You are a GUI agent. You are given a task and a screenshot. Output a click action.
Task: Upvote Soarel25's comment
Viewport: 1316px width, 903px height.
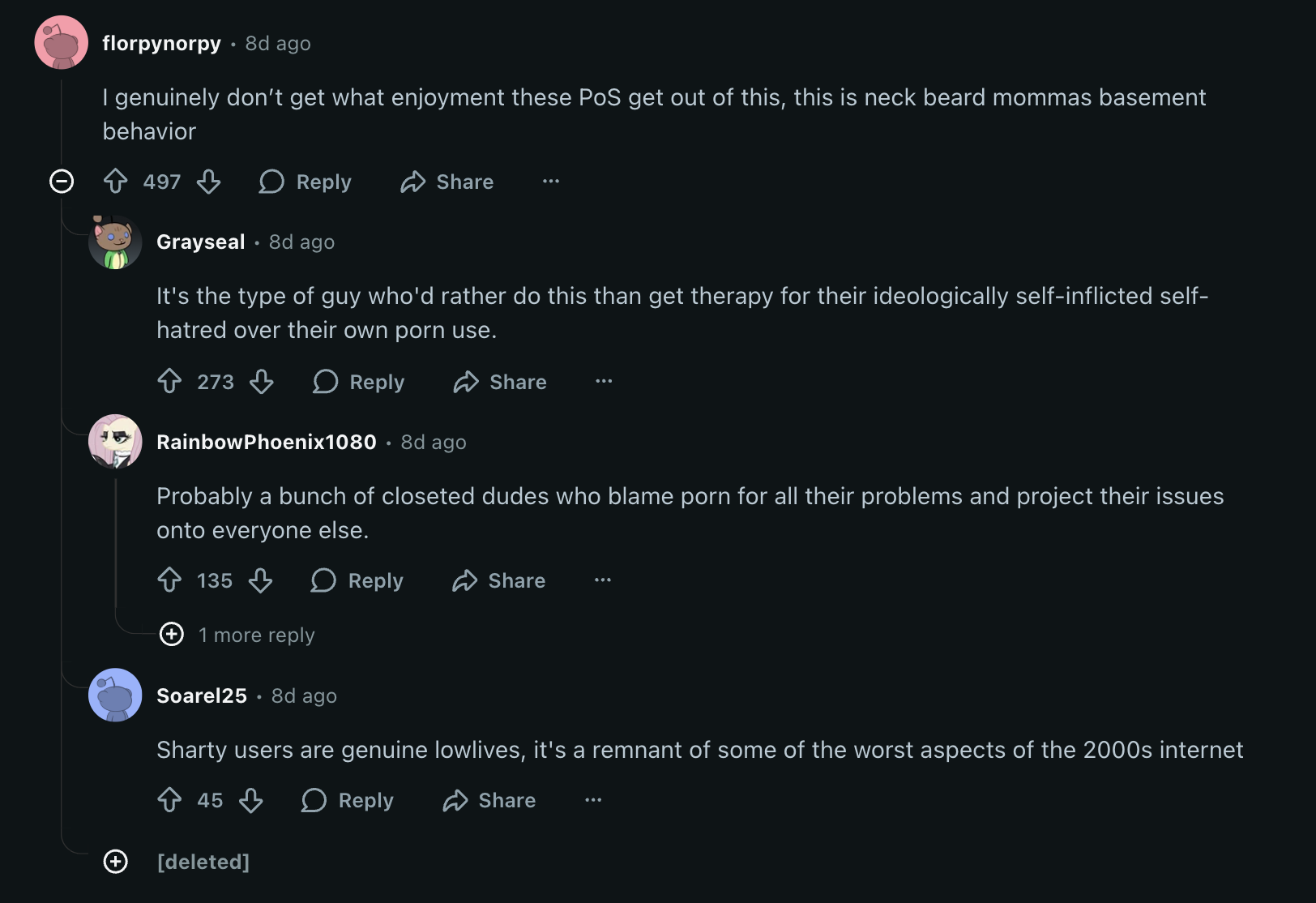pos(169,800)
